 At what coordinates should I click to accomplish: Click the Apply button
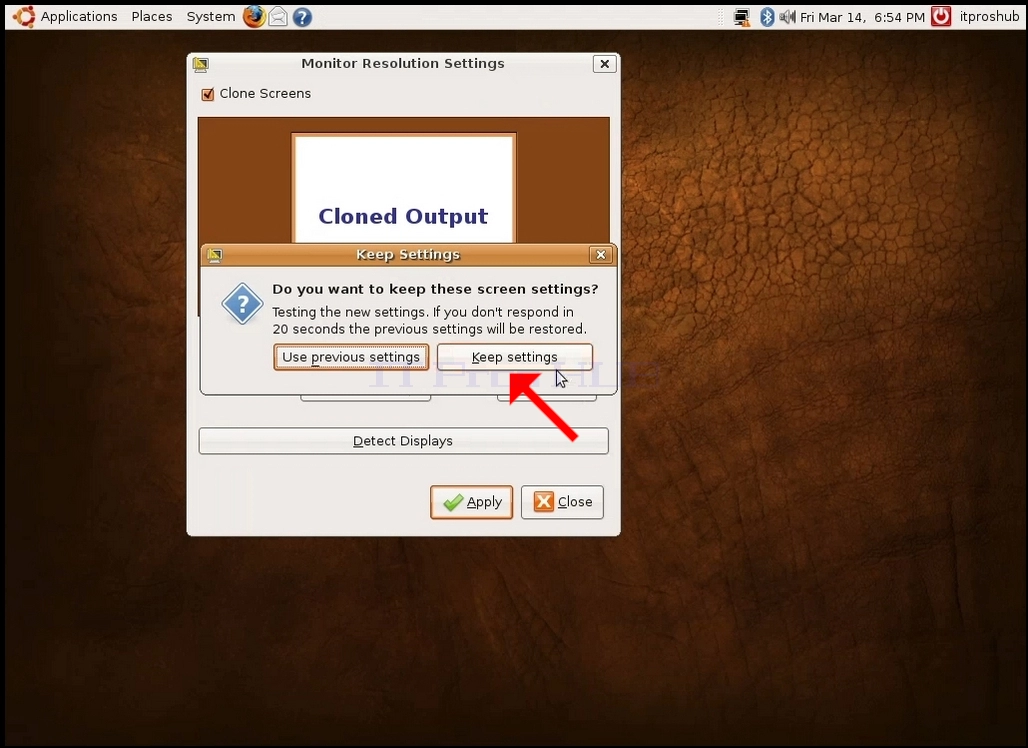[471, 502]
